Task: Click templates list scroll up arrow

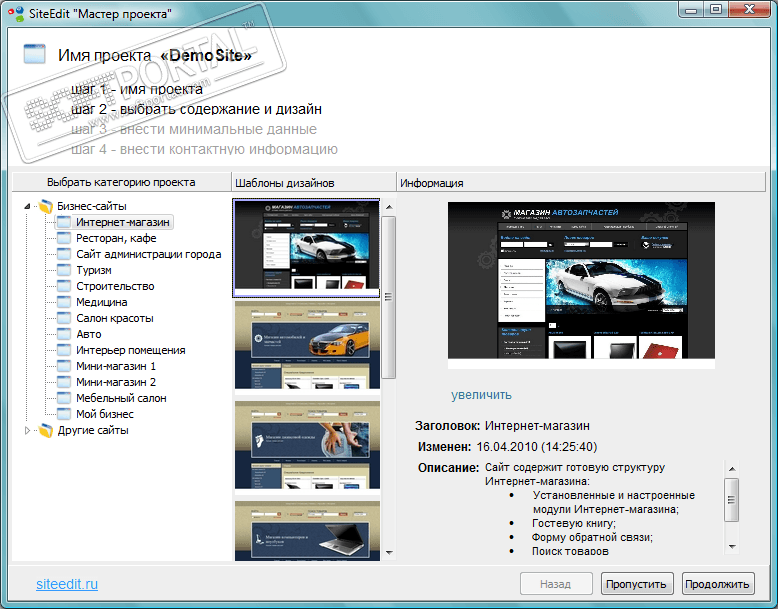Action: pos(389,206)
